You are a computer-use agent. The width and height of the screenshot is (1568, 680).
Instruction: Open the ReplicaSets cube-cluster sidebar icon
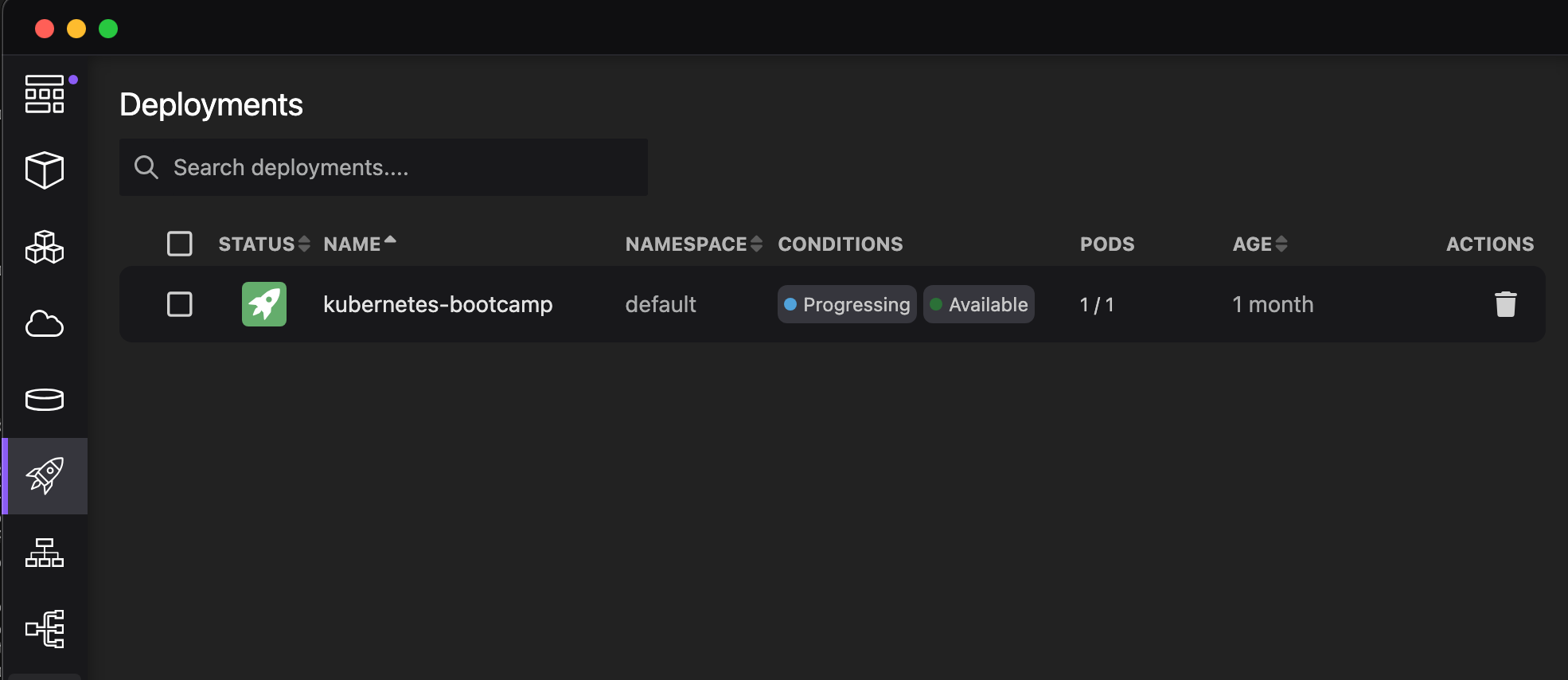(x=45, y=247)
